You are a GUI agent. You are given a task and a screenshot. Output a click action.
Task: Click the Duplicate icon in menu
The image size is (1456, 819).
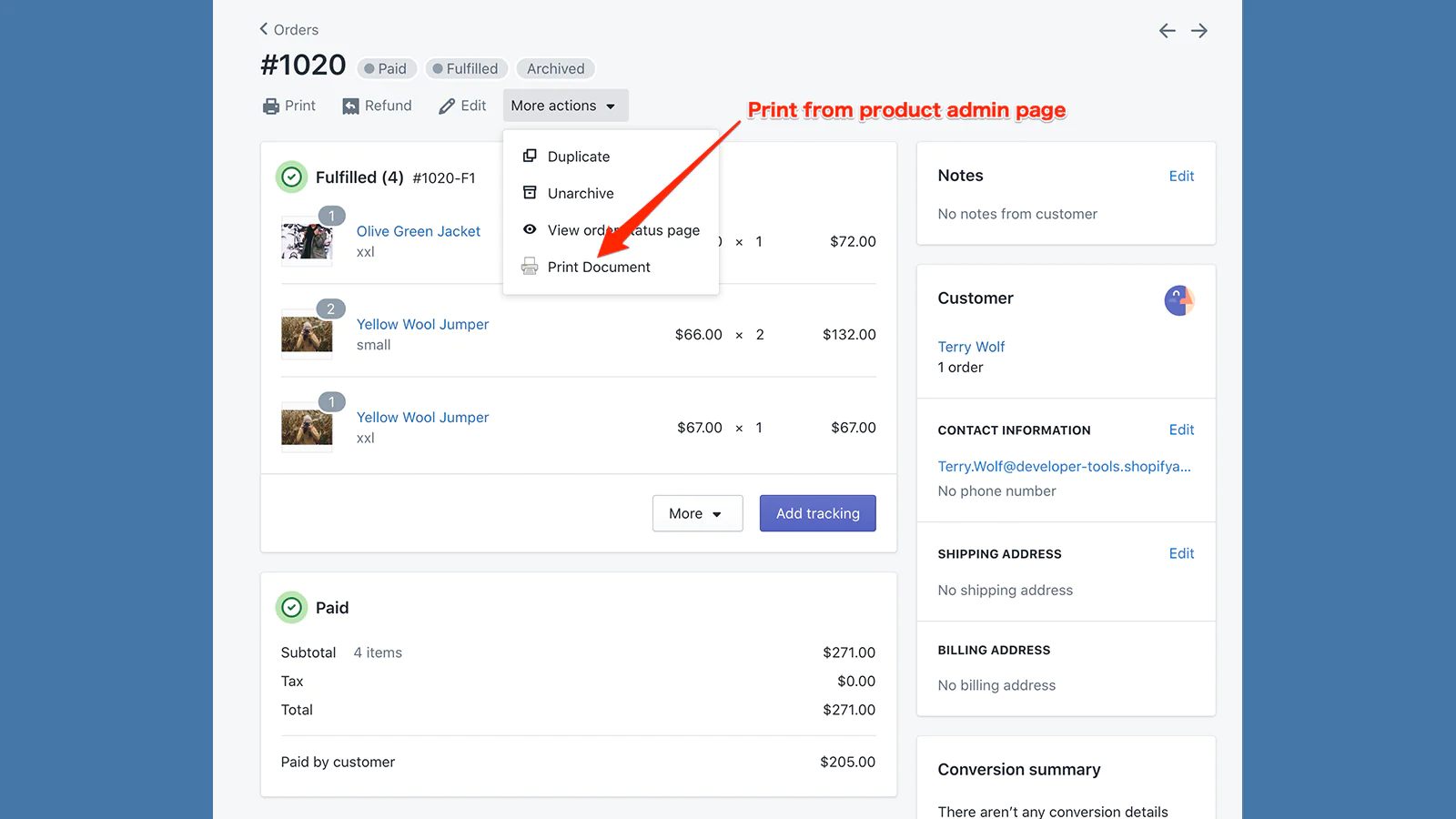coord(530,156)
